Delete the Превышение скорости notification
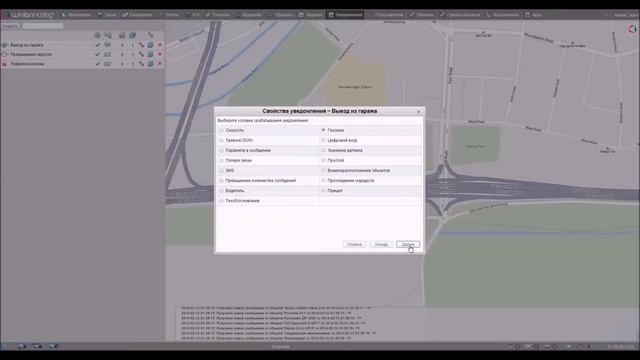 (x=160, y=54)
